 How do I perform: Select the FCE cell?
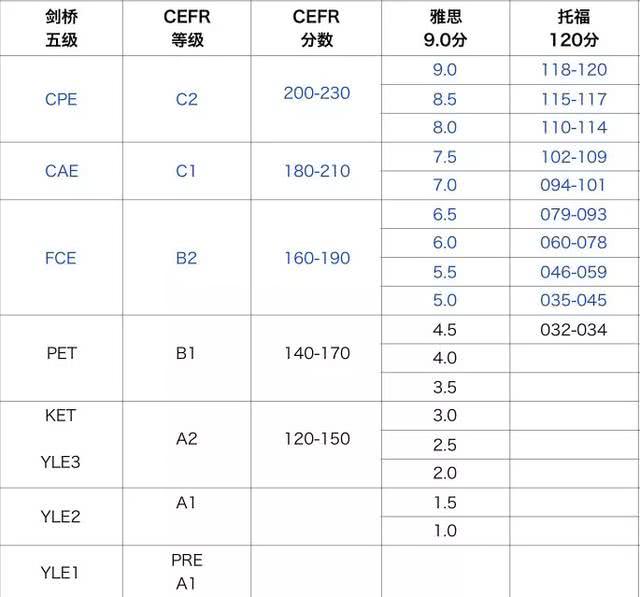click(x=60, y=258)
